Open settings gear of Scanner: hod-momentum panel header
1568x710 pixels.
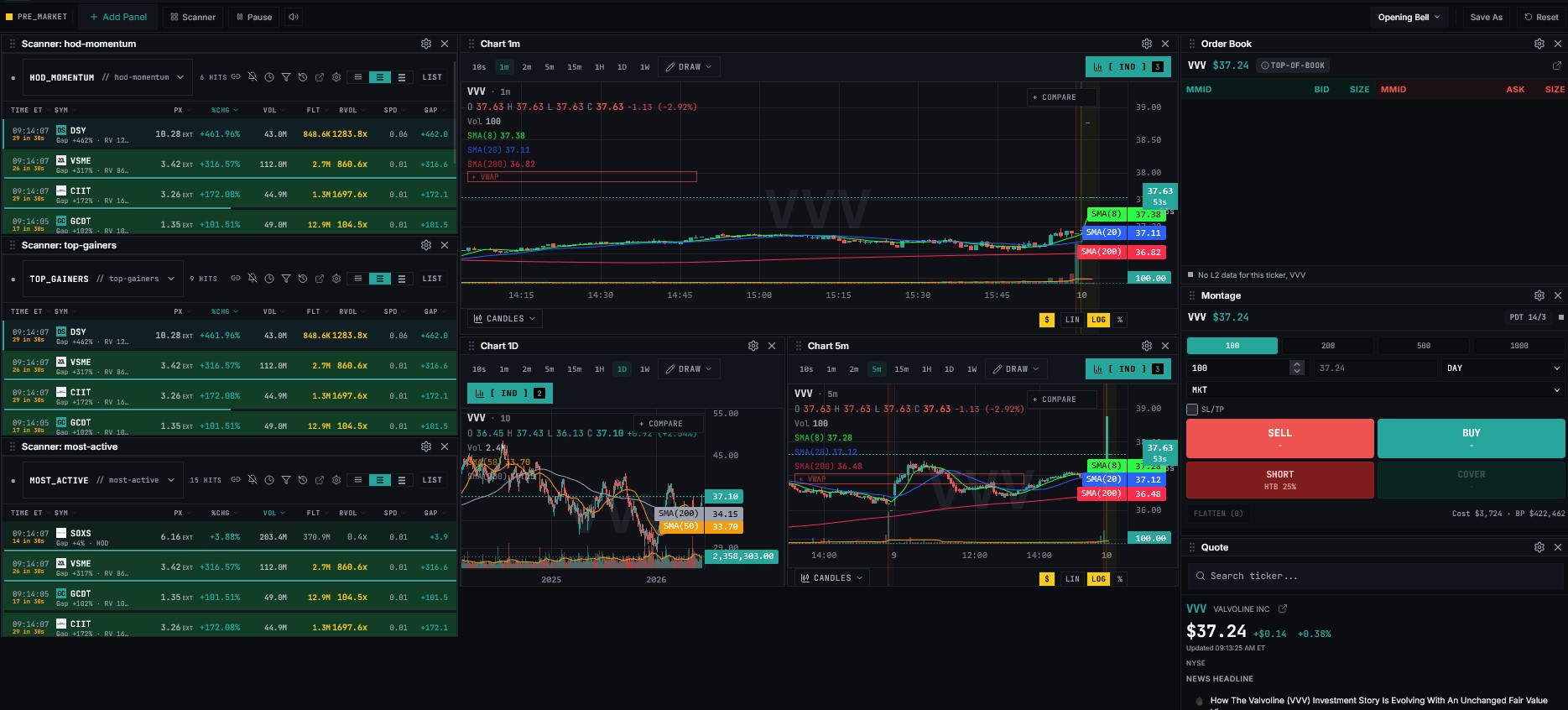click(x=426, y=44)
